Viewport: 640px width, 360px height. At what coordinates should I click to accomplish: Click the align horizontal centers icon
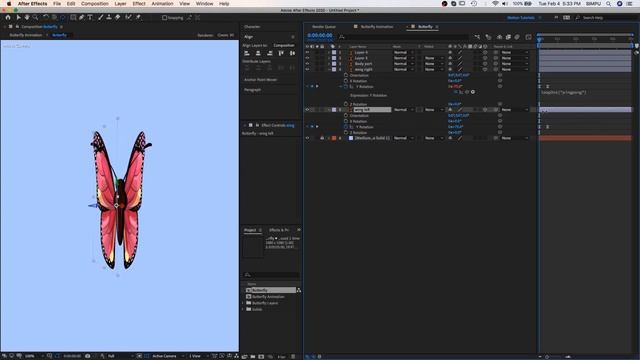pyautogui.click(x=258, y=53)
